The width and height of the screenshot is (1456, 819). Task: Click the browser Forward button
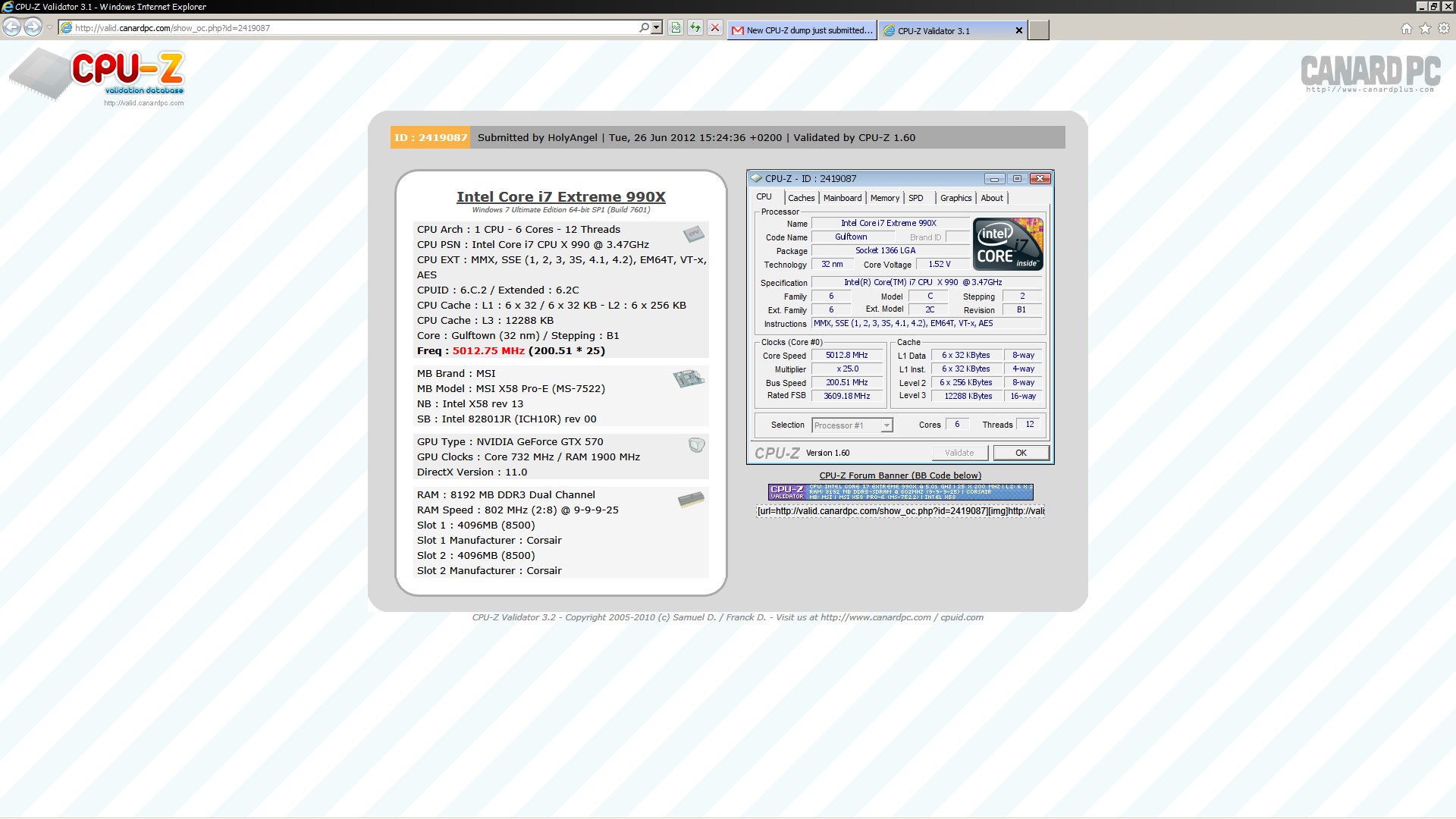33,27
